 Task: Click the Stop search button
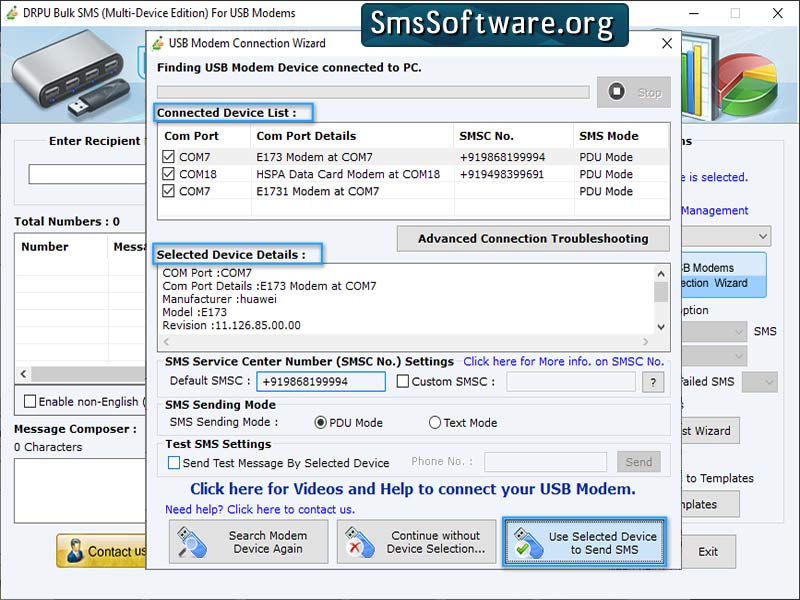[x=634, y=92]
